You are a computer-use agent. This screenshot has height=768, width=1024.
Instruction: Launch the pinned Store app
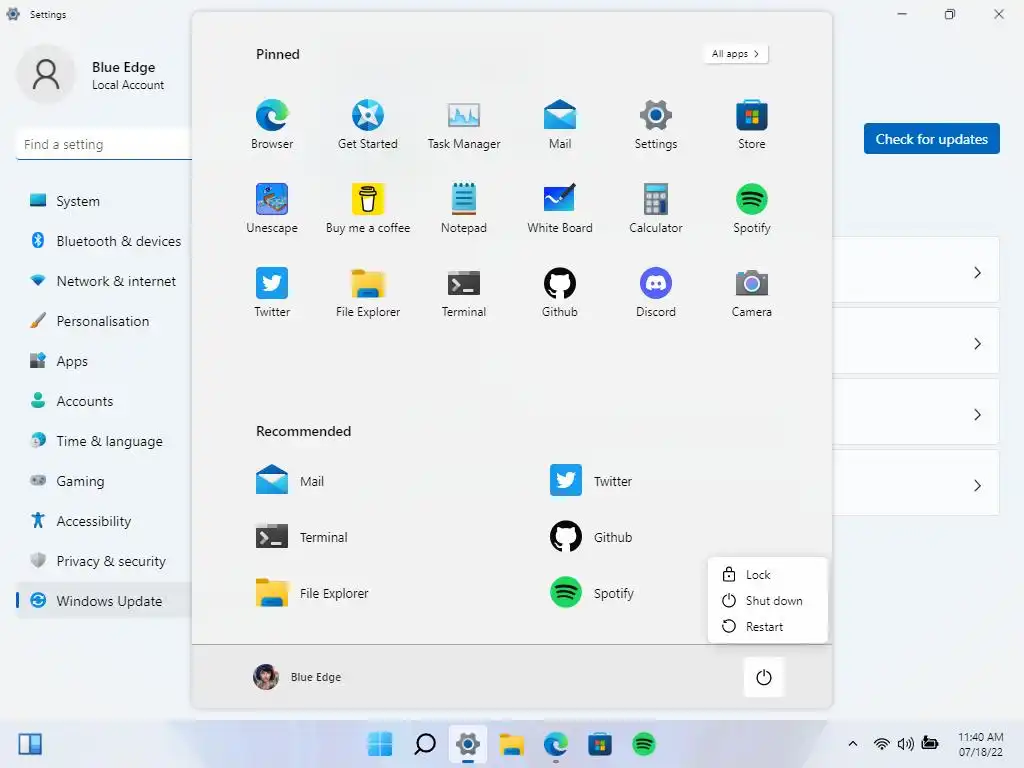click(752, 124)
